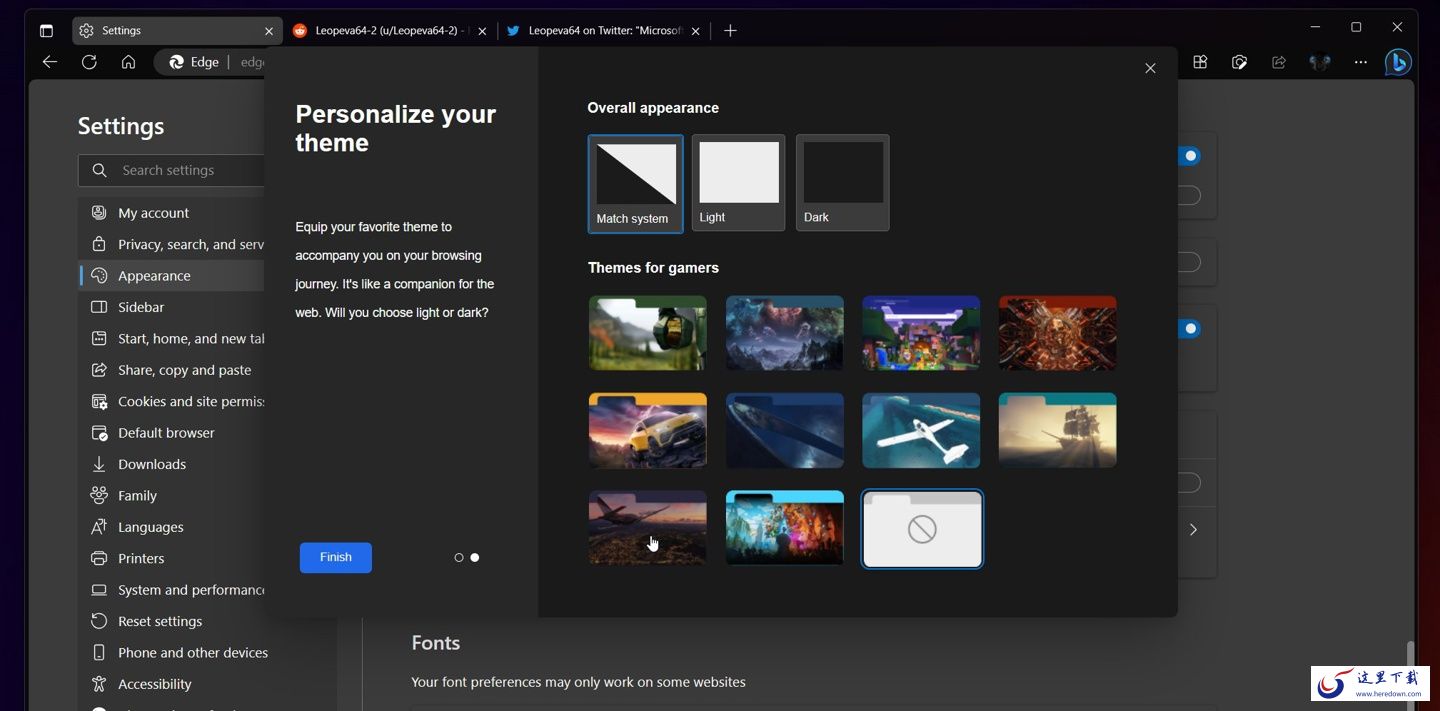Screen dimensions: 1440x711
Task: Select the Match system appearance option
Action: pyautogui.click(x=636, y=184)
